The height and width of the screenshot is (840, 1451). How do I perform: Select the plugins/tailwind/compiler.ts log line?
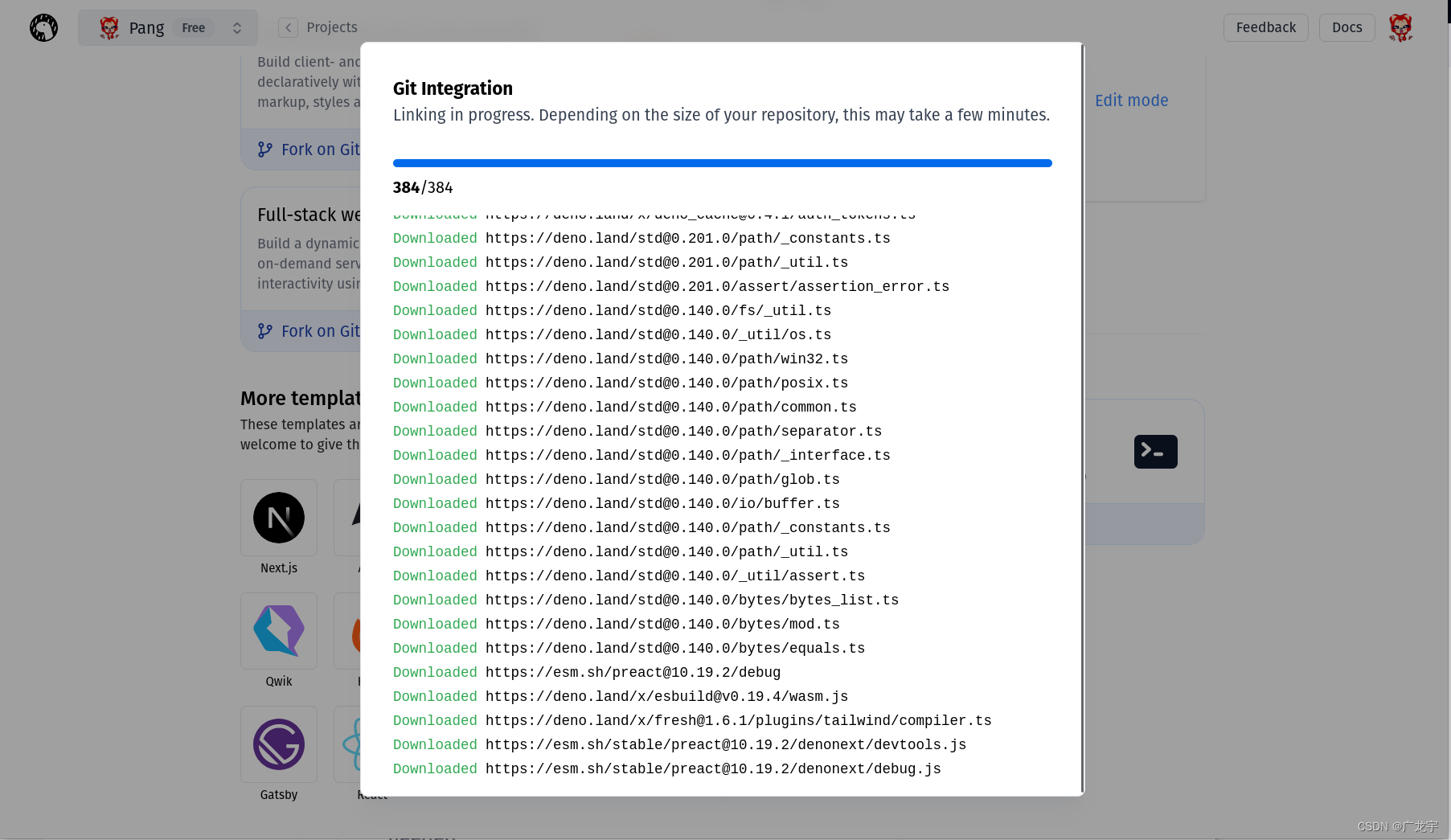coord(692,720)
